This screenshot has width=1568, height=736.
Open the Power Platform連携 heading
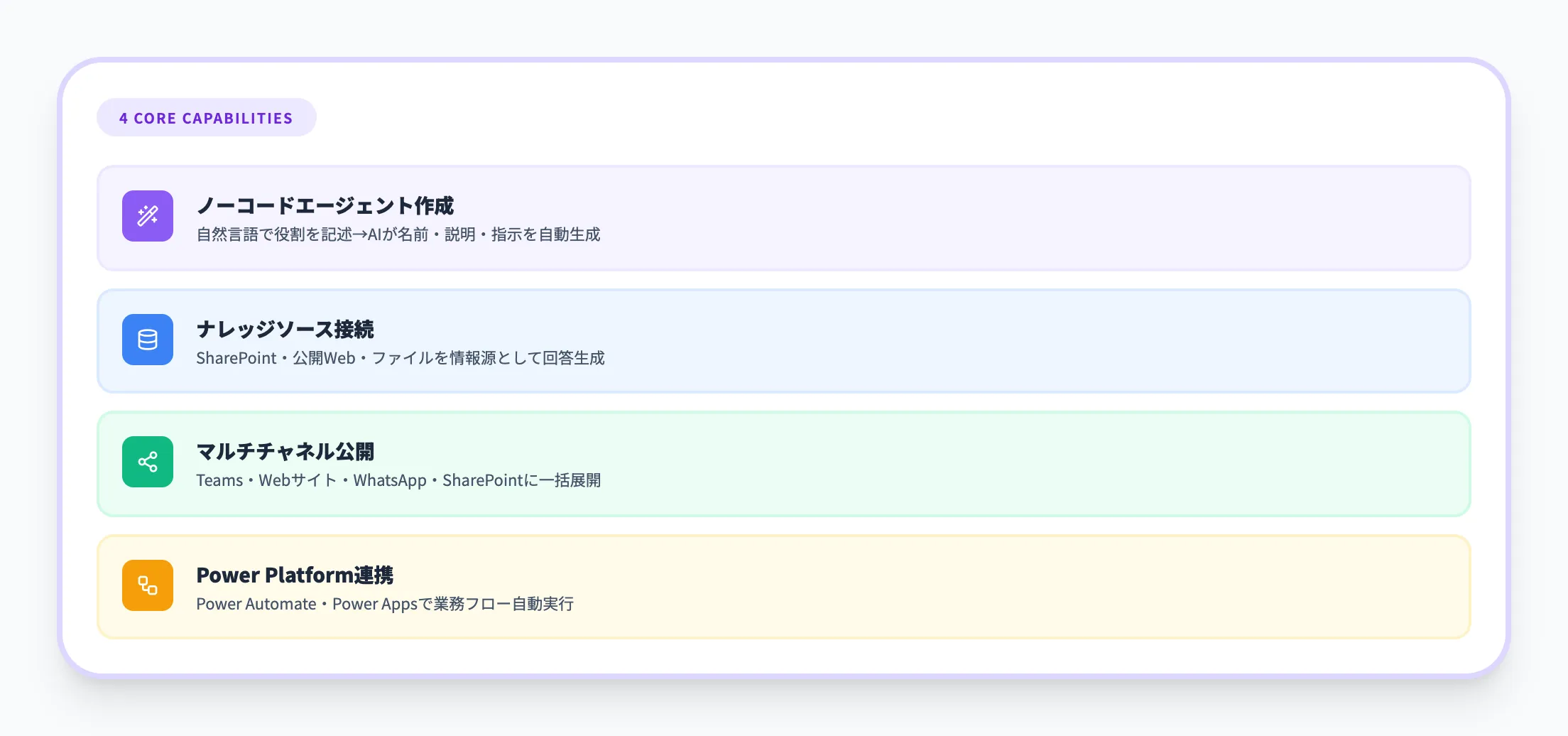pyautogui.click(x=294, y=575)
